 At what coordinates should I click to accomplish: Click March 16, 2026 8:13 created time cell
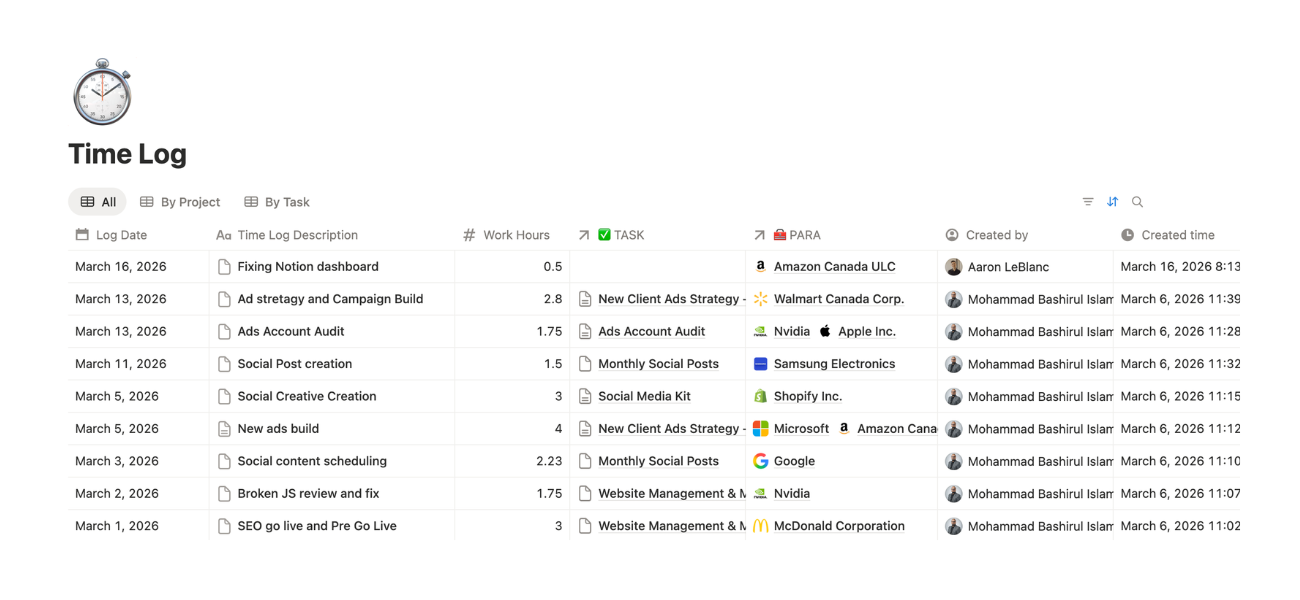coord(1177,267)
